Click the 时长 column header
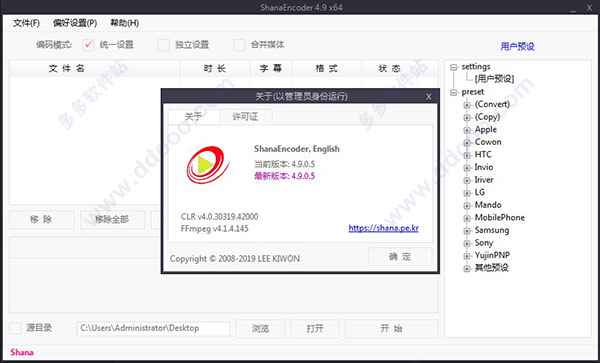Screen dimensions: 600x363 click(215, 68)
